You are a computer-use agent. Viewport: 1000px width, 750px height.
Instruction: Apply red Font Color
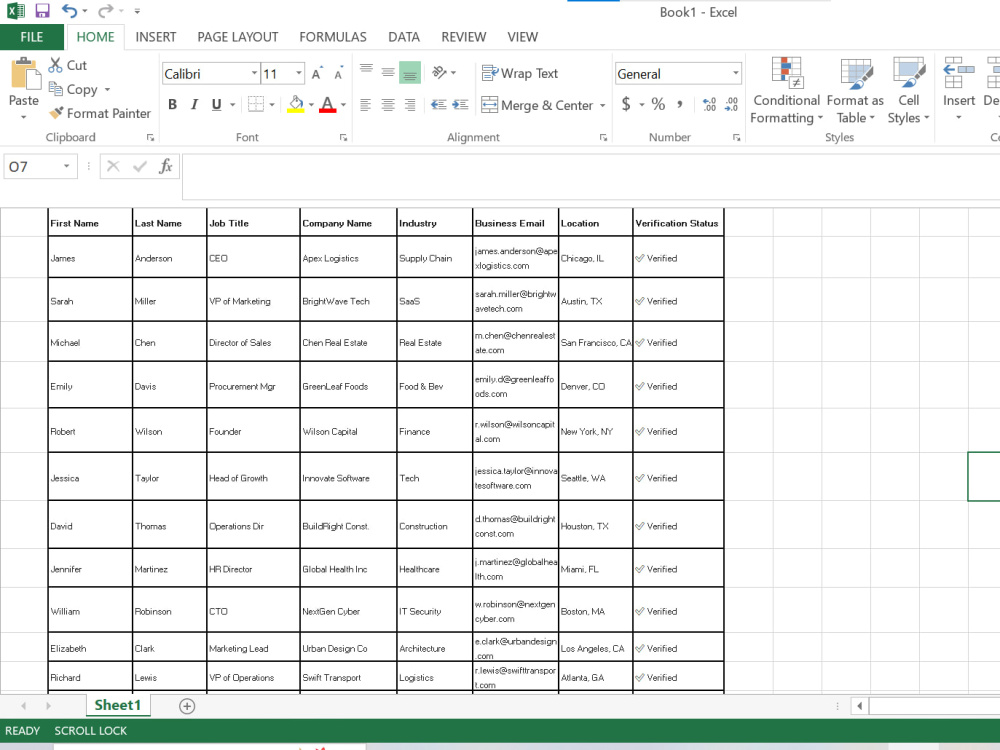tap(327, 105)
